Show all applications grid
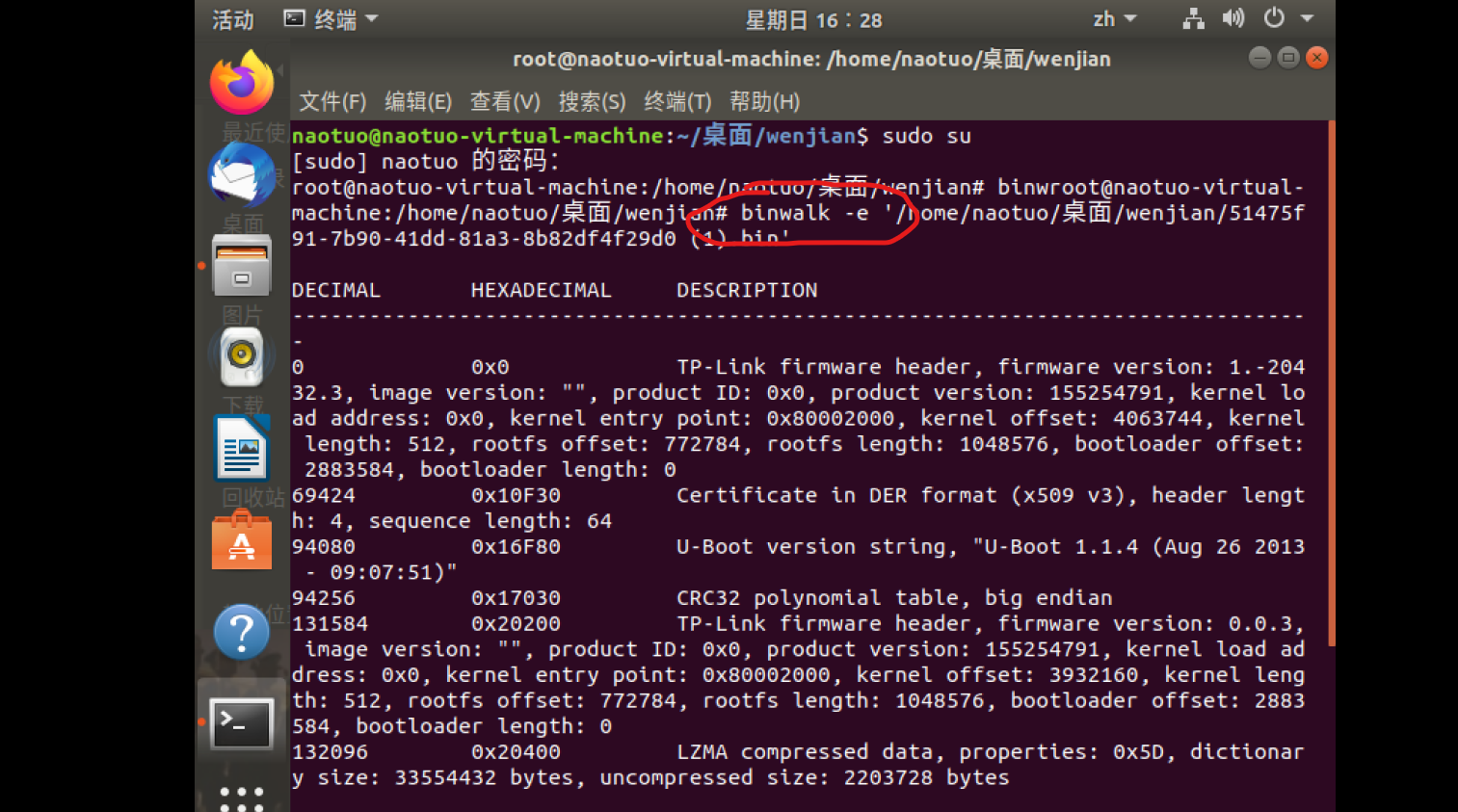 point(241,797)
